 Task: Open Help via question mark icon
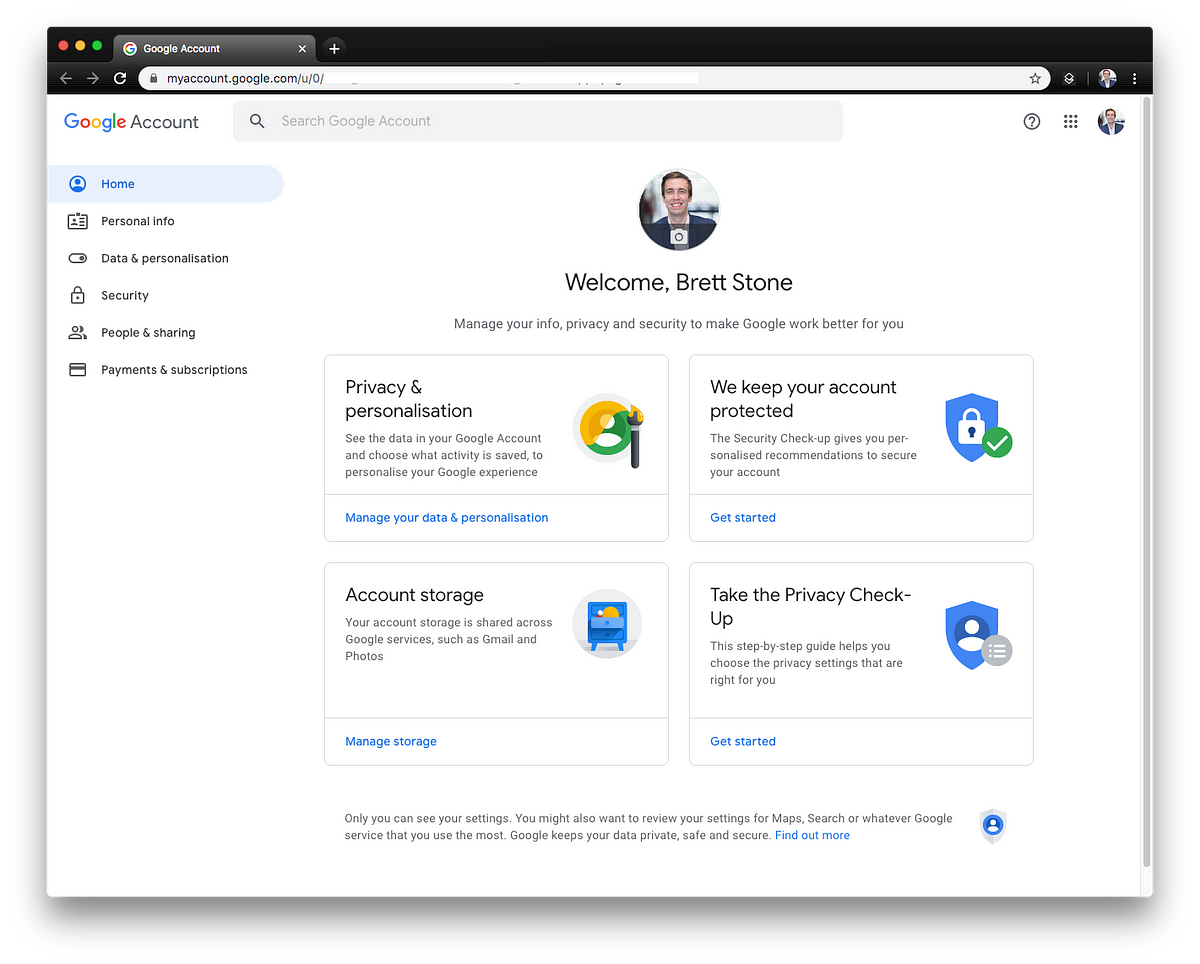1032,121
